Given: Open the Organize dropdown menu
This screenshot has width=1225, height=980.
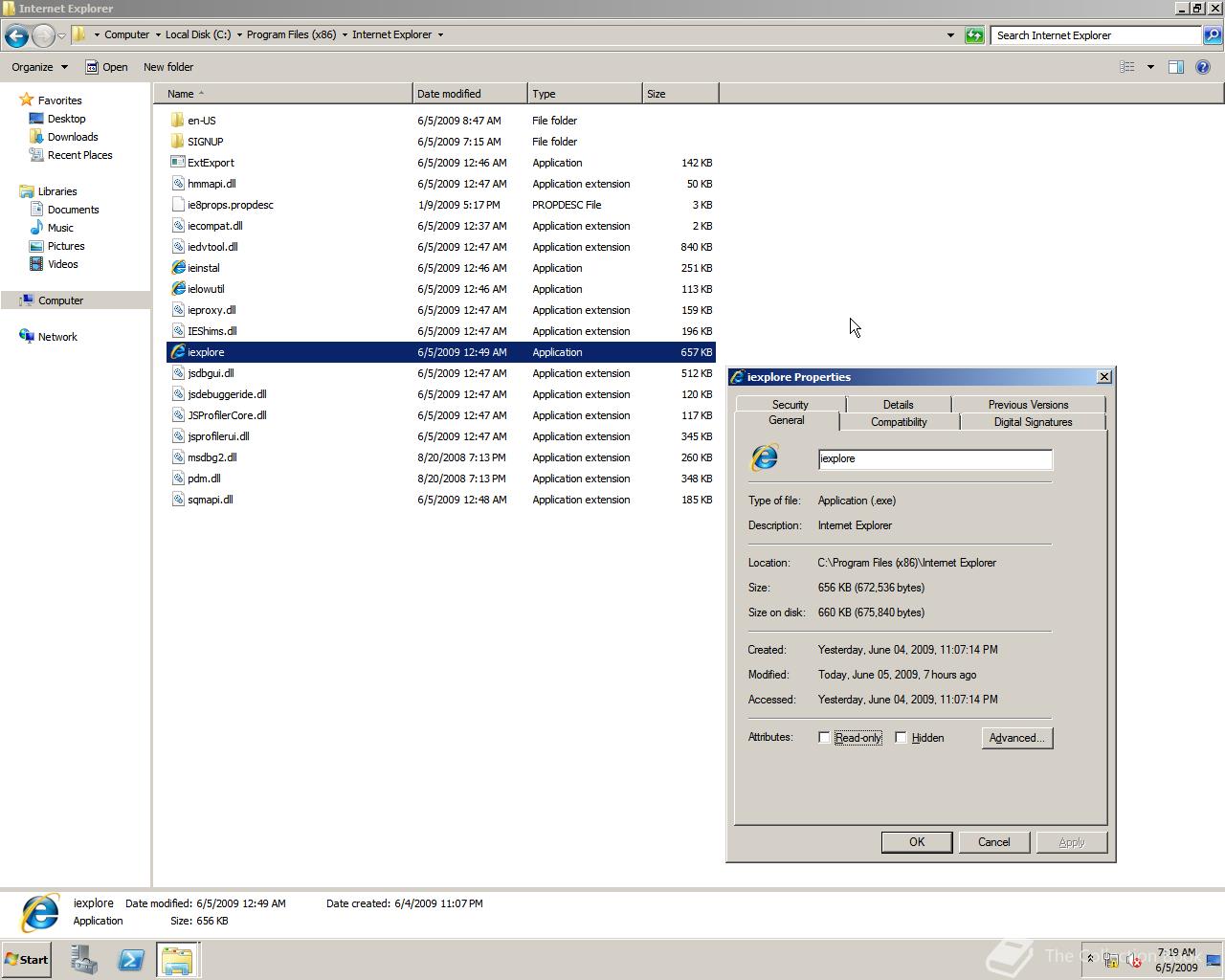Looking at the screenshot, I should (x=39, y=67).
